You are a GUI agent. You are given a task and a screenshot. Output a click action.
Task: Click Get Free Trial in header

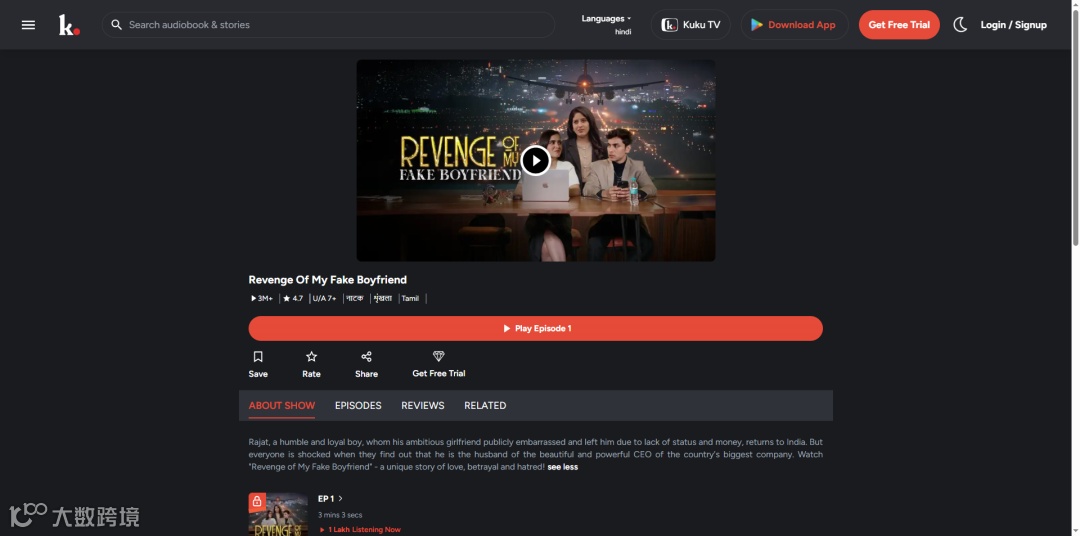pyautogui.click(x=899, y=25)
